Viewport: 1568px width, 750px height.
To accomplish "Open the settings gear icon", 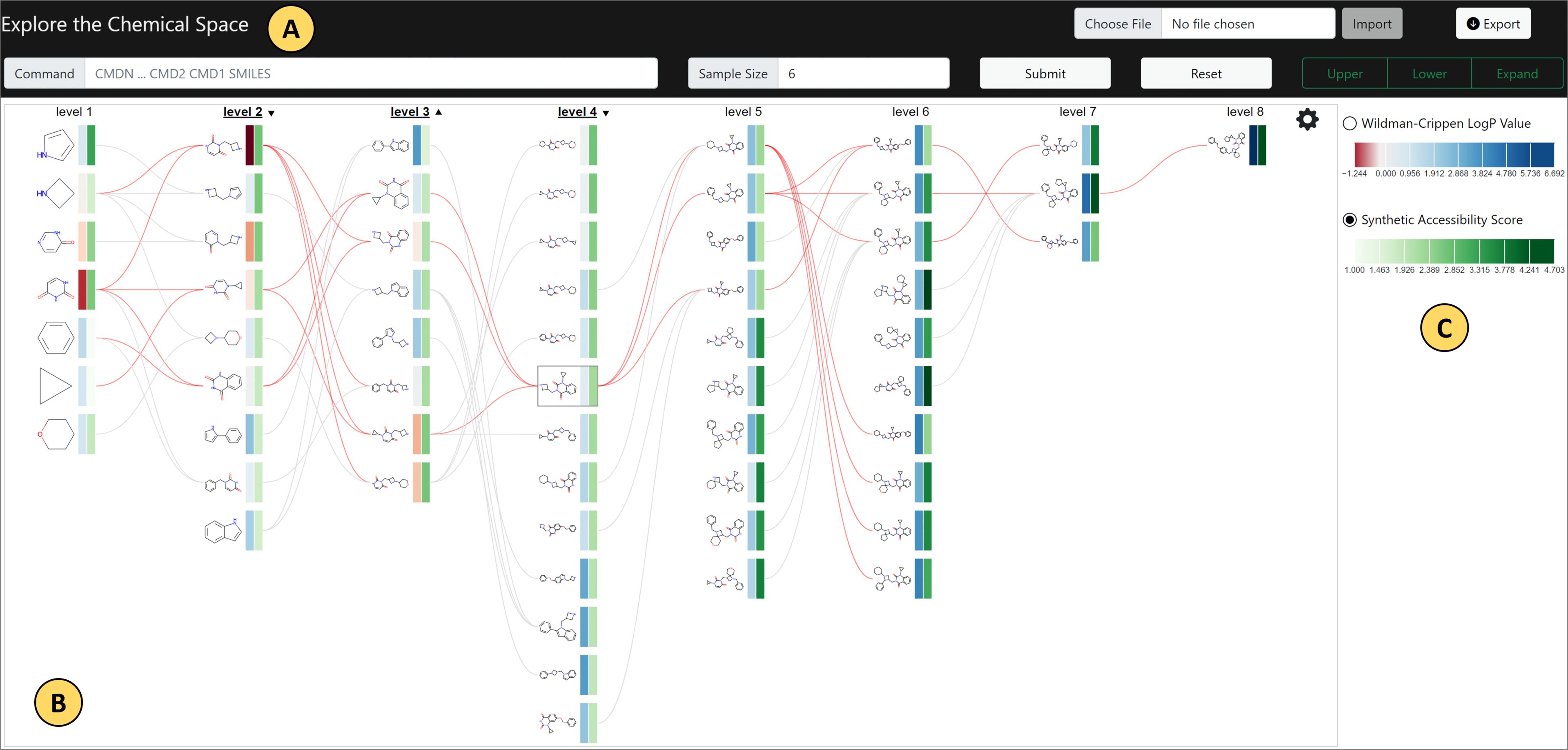I will click(x=1307, y=120).
